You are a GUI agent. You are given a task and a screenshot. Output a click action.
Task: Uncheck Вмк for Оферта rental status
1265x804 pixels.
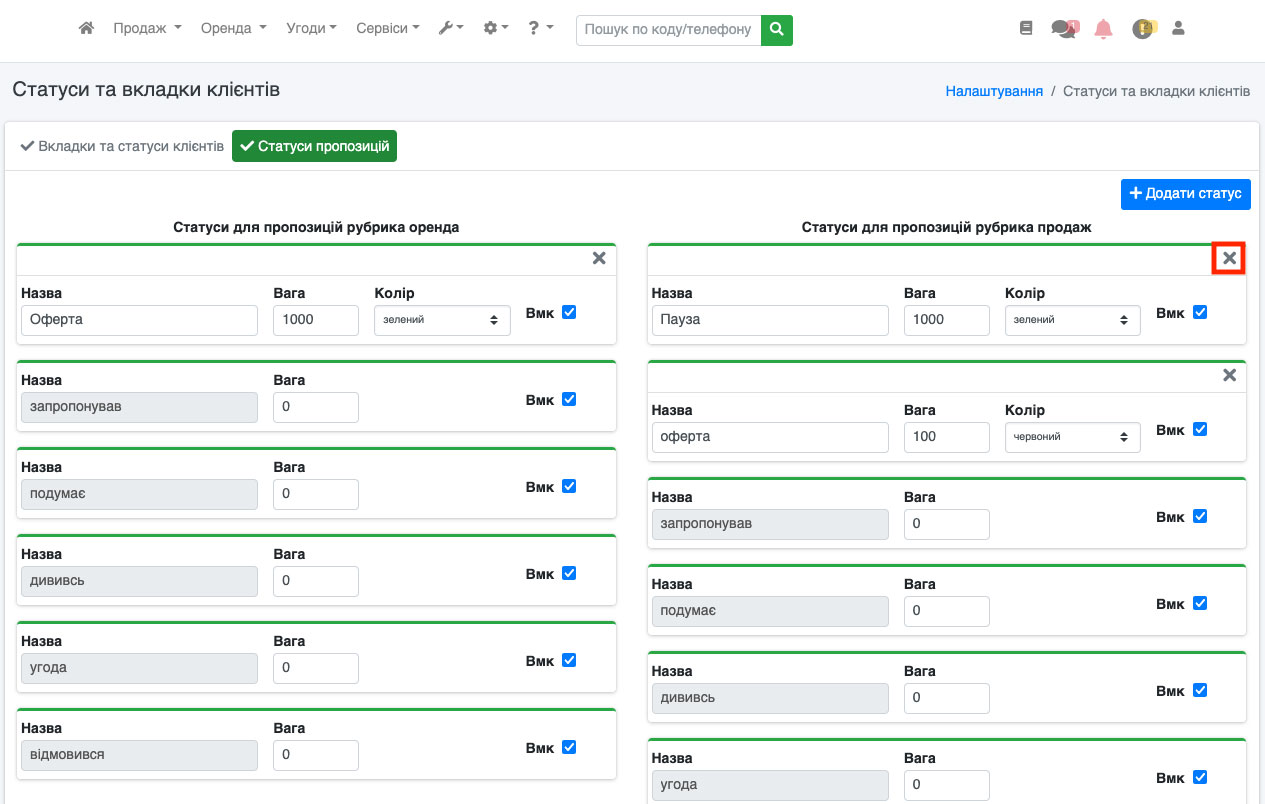point(569,312)
